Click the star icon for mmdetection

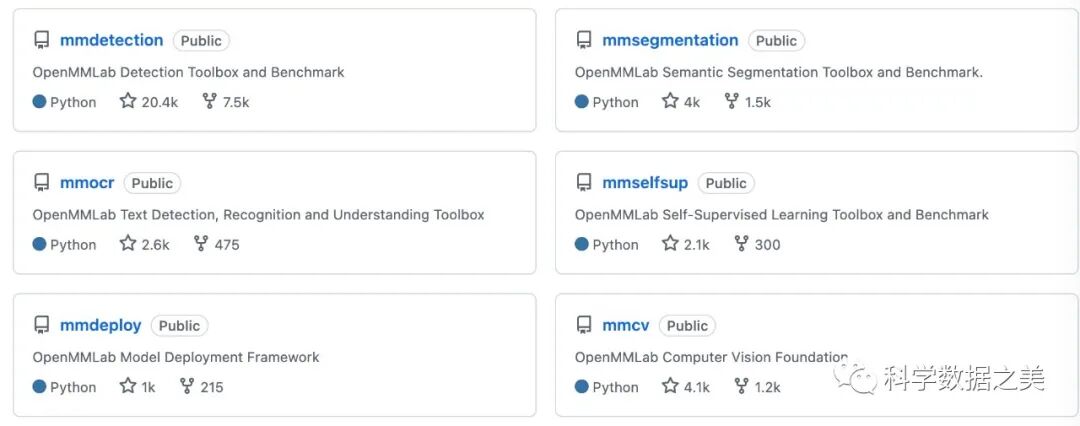click(x=128, y=101)
